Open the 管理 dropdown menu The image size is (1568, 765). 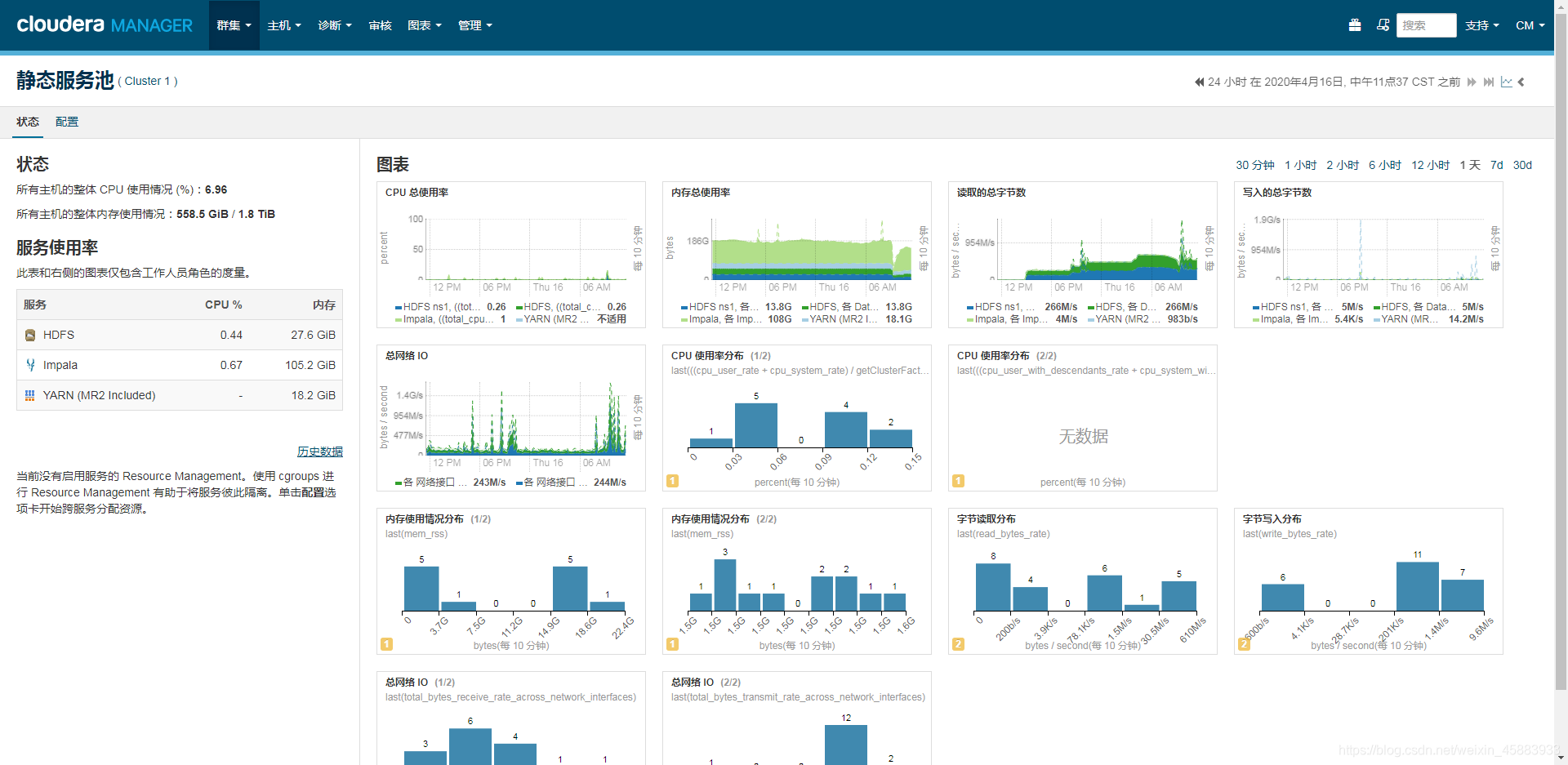click(475, 25)
